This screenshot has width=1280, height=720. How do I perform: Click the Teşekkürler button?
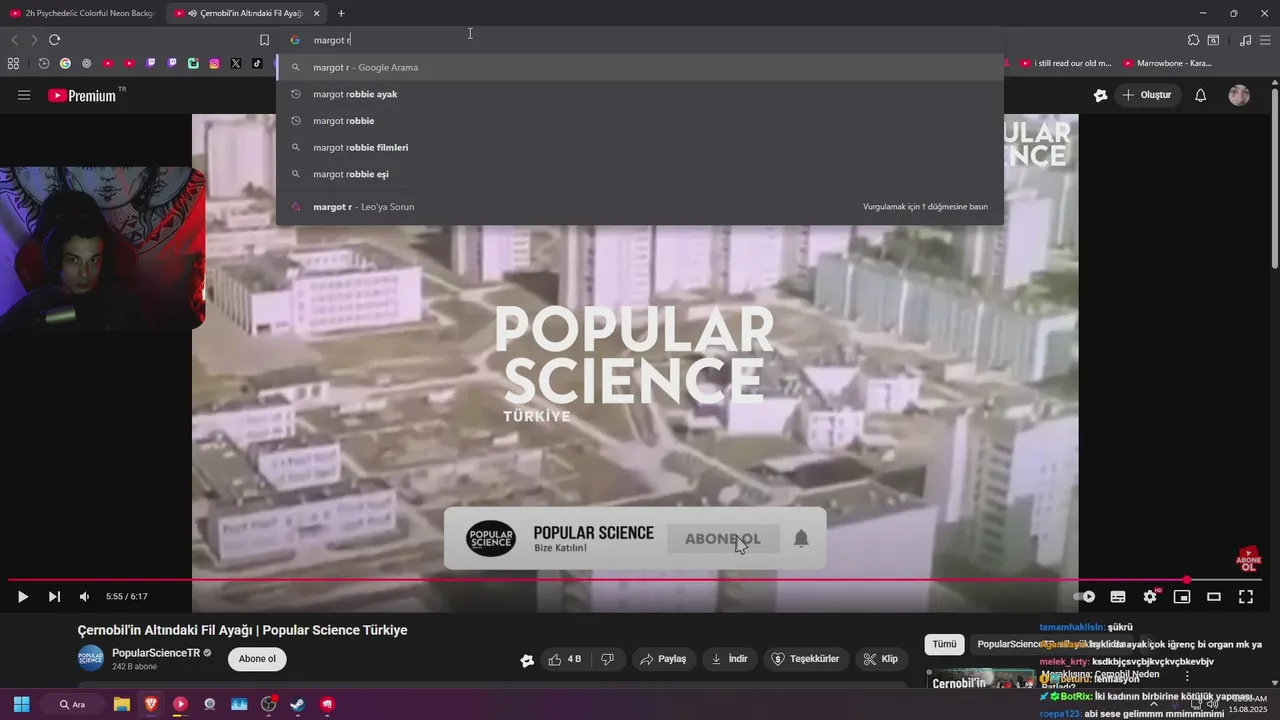coord(805,659)
